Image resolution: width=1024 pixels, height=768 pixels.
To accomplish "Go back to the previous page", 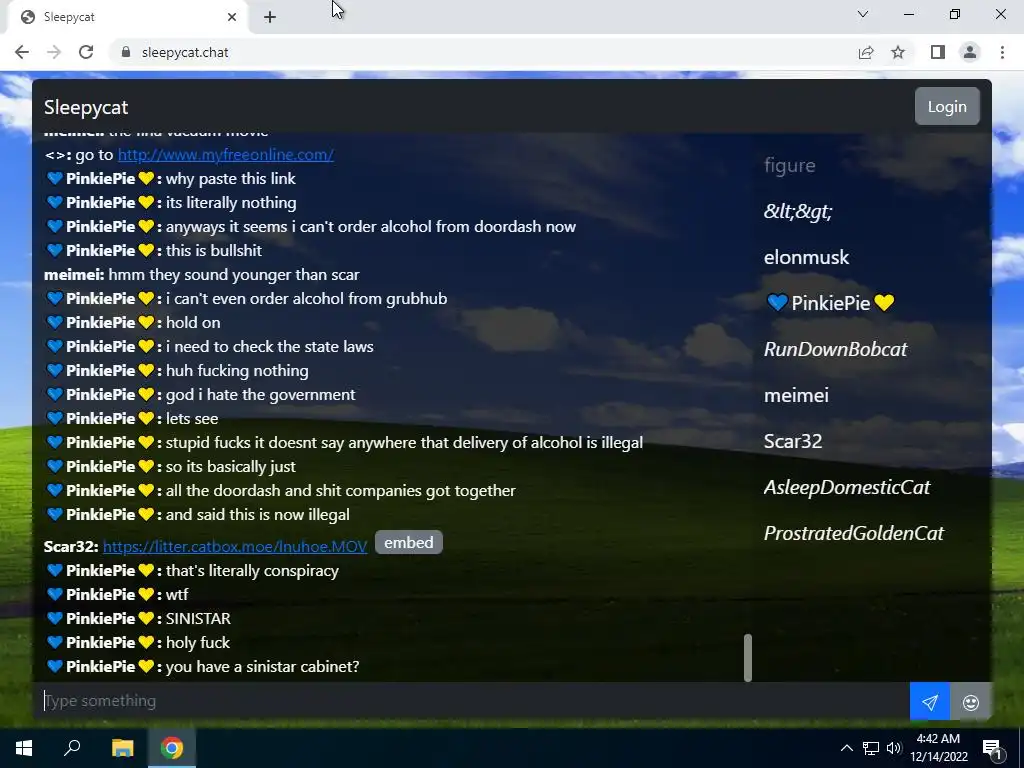I will point(22,52).
